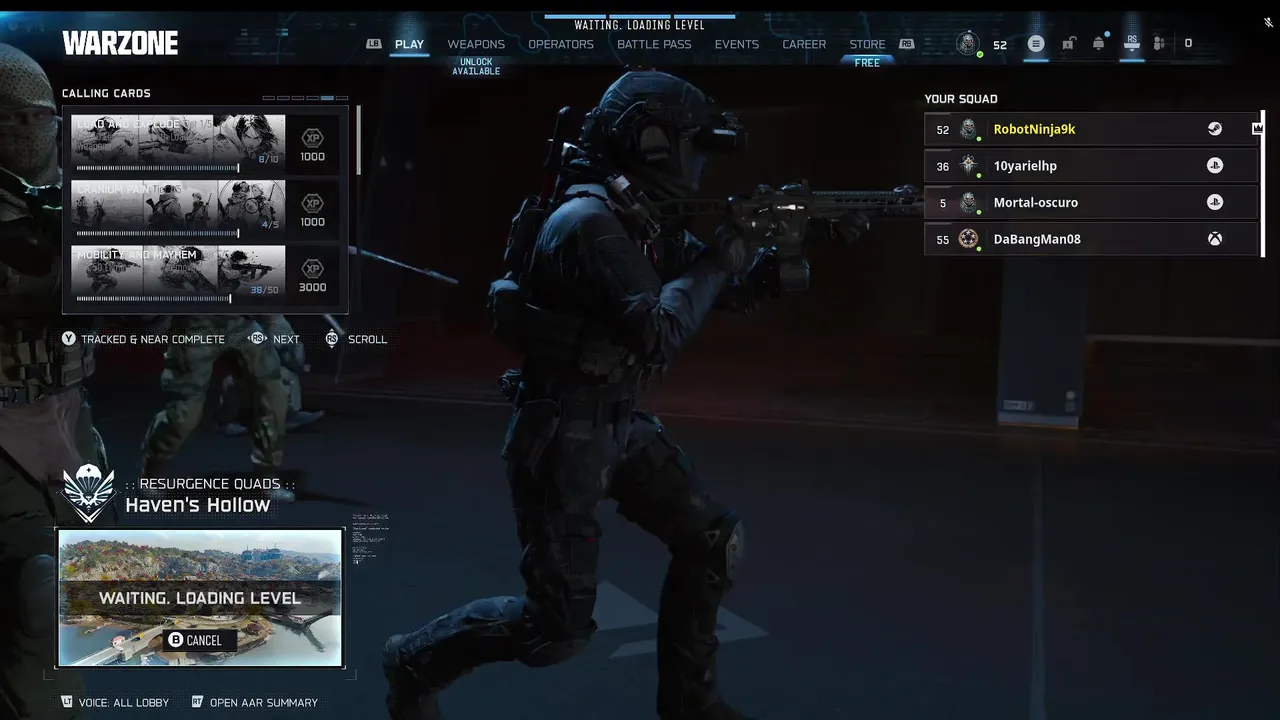Click Tracked & Near Complete Y button

[x=144, y=339]
